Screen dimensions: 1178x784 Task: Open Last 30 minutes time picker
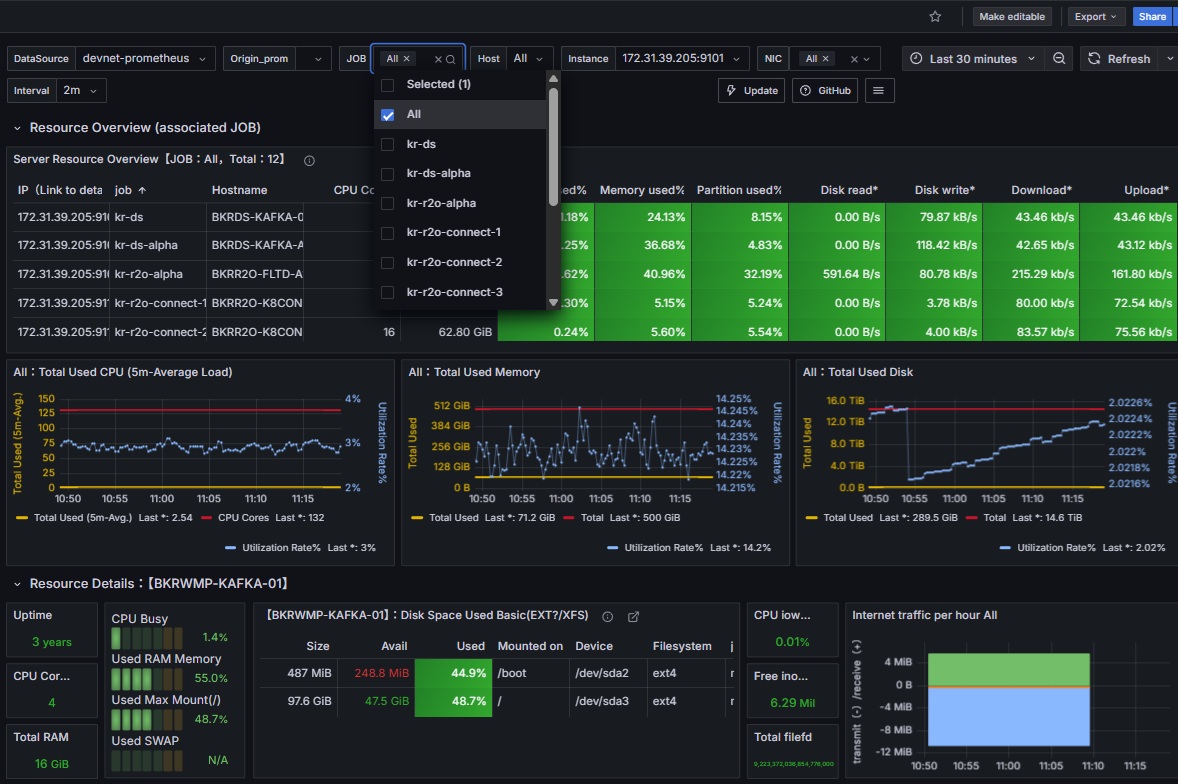(973, 59)
